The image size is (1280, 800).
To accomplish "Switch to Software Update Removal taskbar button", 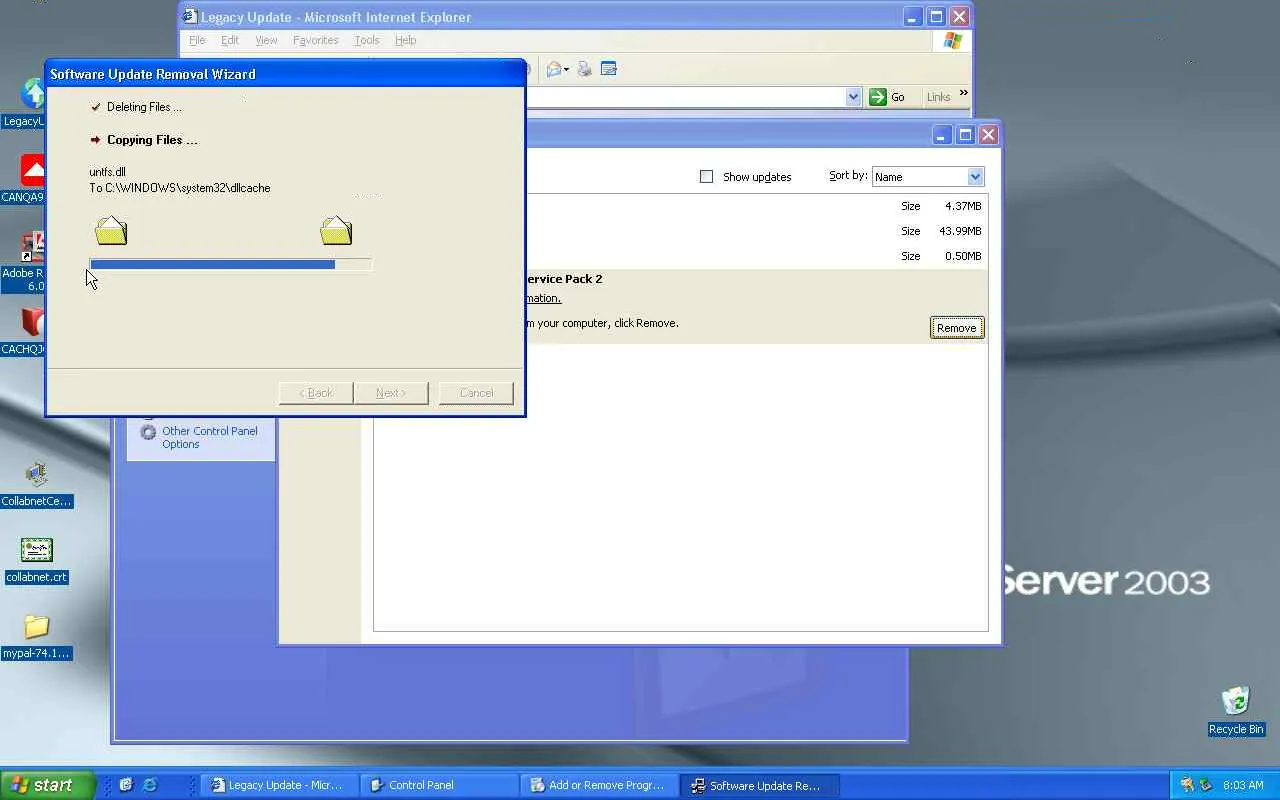I will tap(759, 785).
